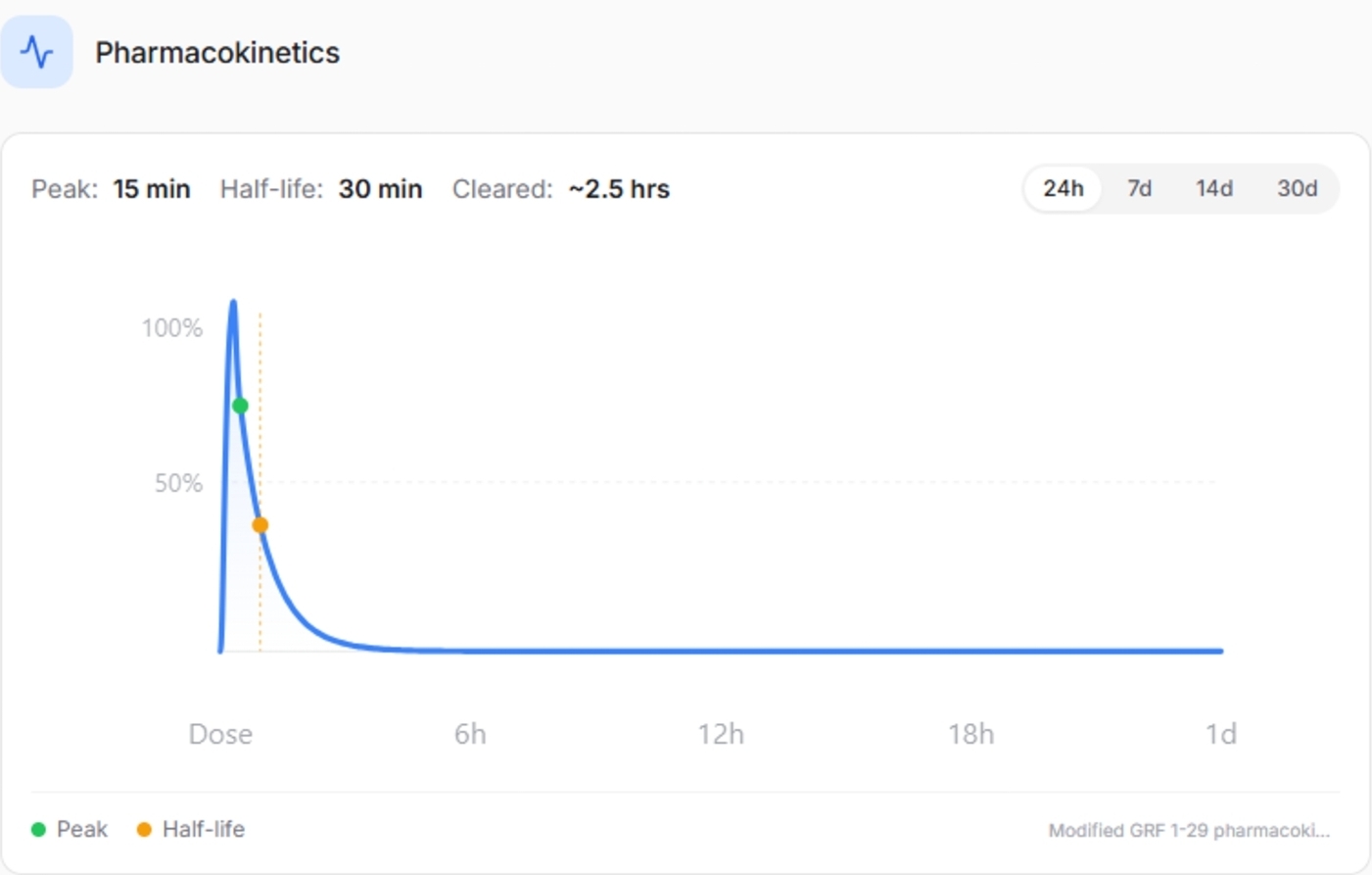Click the 50% dashed gridline
1372x875 pixels.
tap(686, 482)
